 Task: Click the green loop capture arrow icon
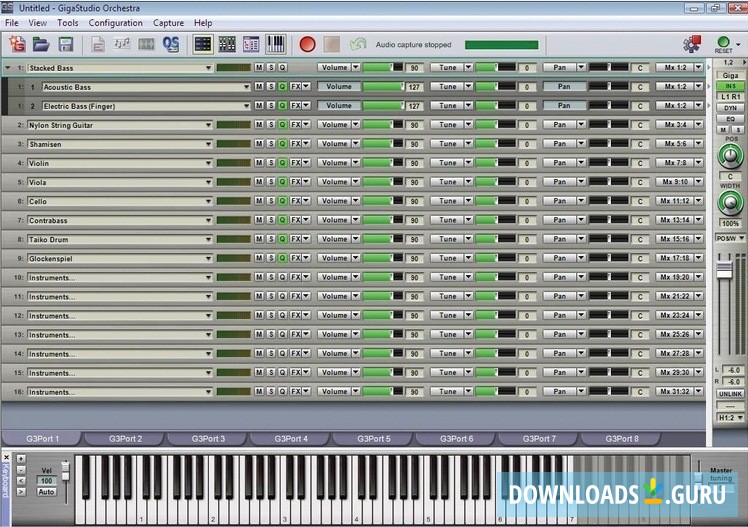tap(358, 44)
